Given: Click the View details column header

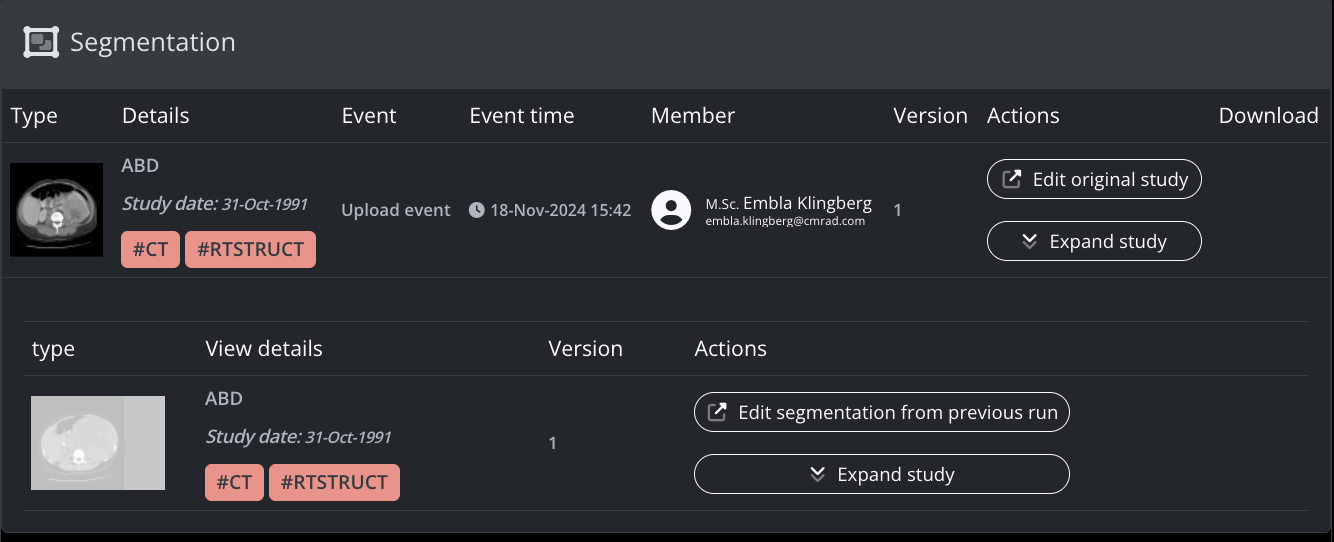Looking at the screenshot, I should click(x=264, y=349).
